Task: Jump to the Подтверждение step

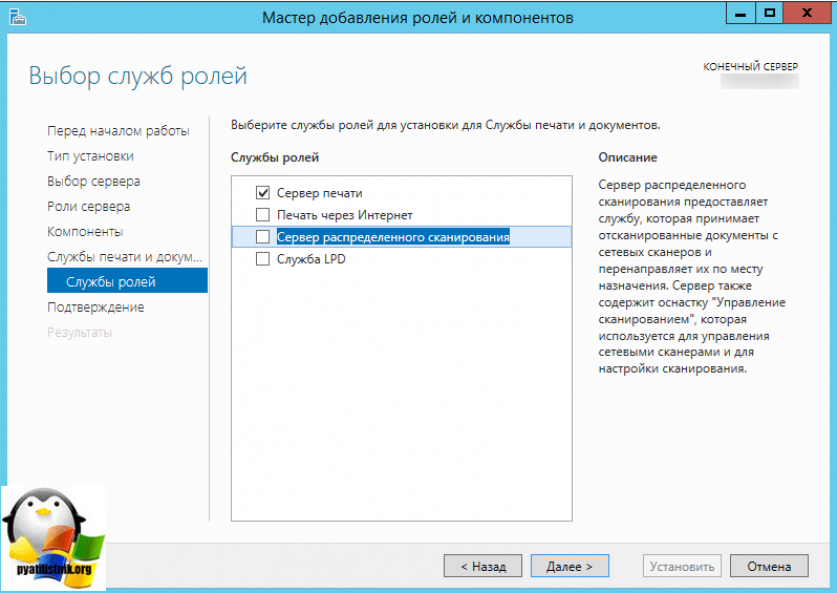Action: tap(96, 307)
